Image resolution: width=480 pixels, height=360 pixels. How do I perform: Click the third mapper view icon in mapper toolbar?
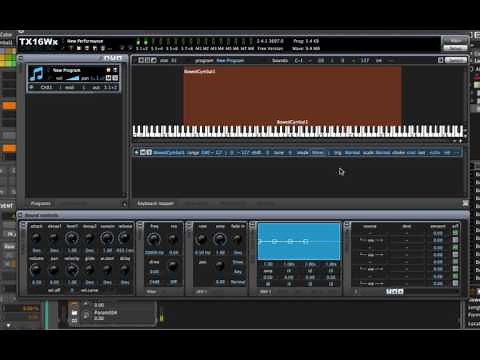click(x=154, y=60)
